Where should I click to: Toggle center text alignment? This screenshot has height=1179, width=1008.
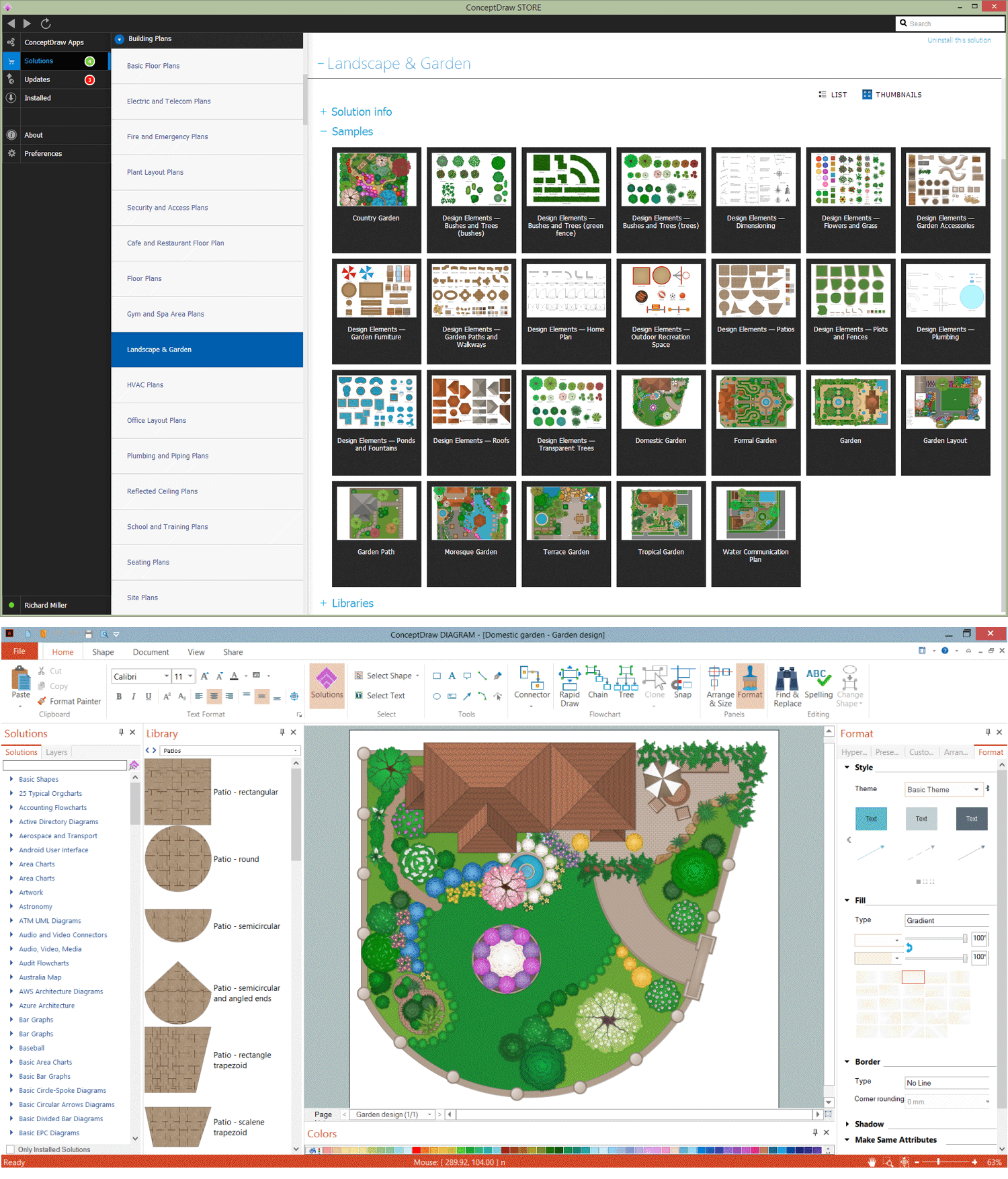pyautogui.click(x=214, y=696)
